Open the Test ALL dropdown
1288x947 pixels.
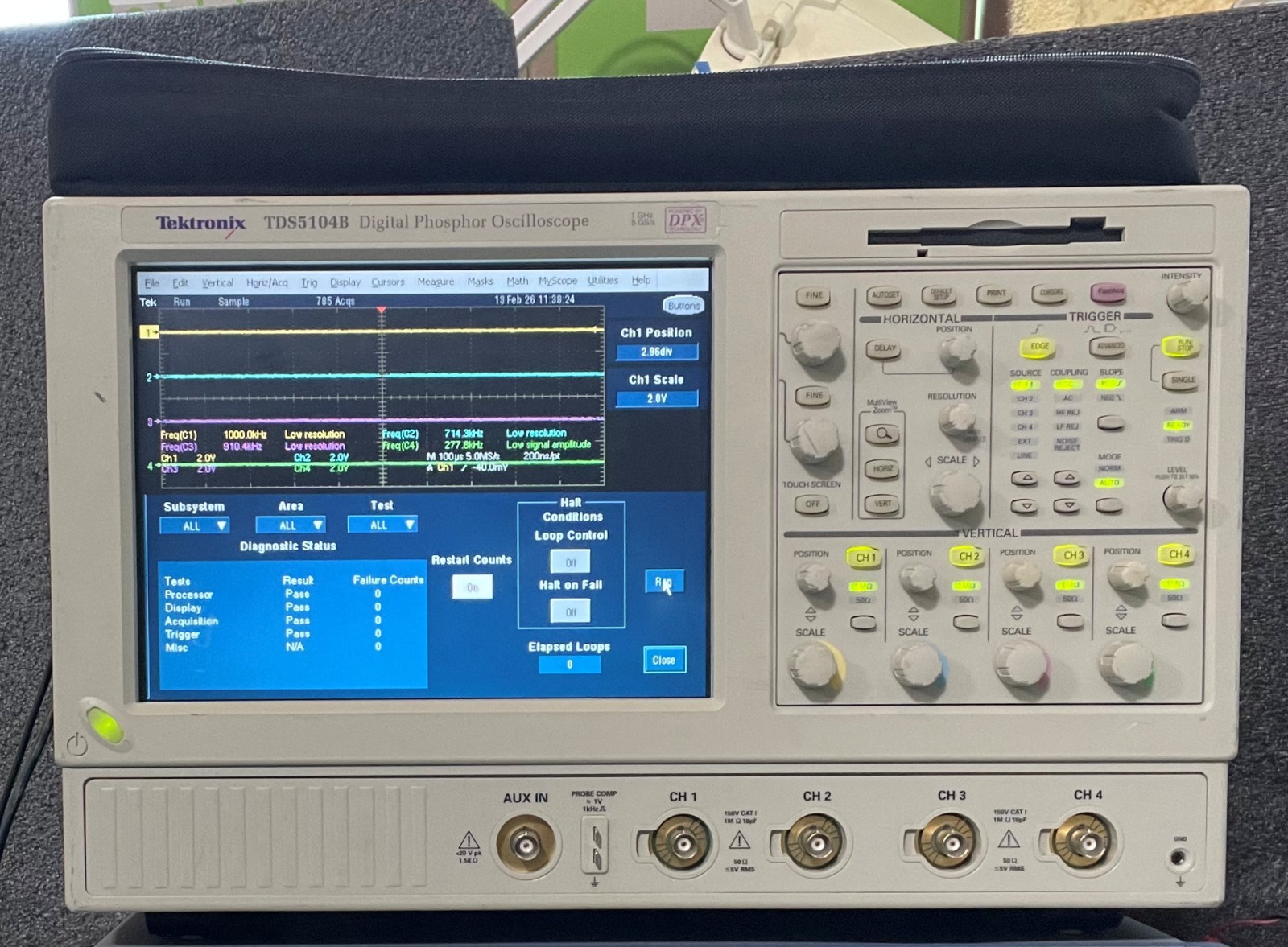point(382,525)
